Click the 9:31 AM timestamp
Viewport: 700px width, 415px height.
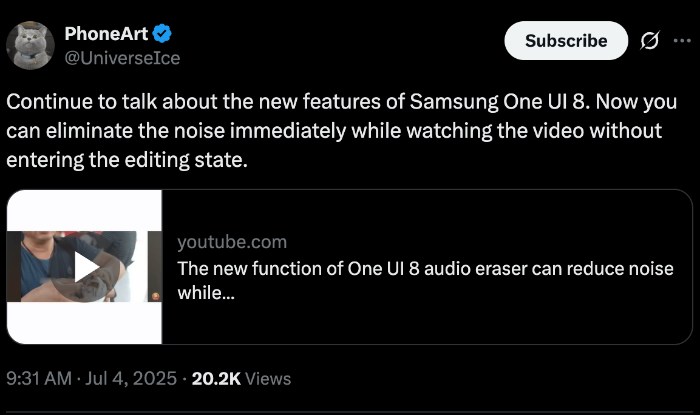point(40,379)
